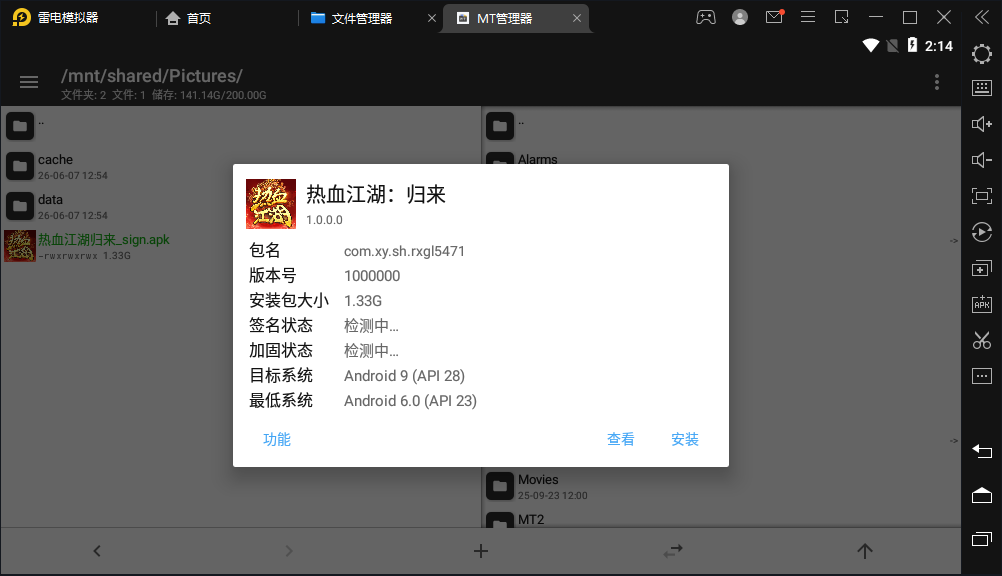Viewport: 1002px width, 576px height.
Task: Open more tools ellipsis icon in sidebar
Action: [x=982, y=376]
